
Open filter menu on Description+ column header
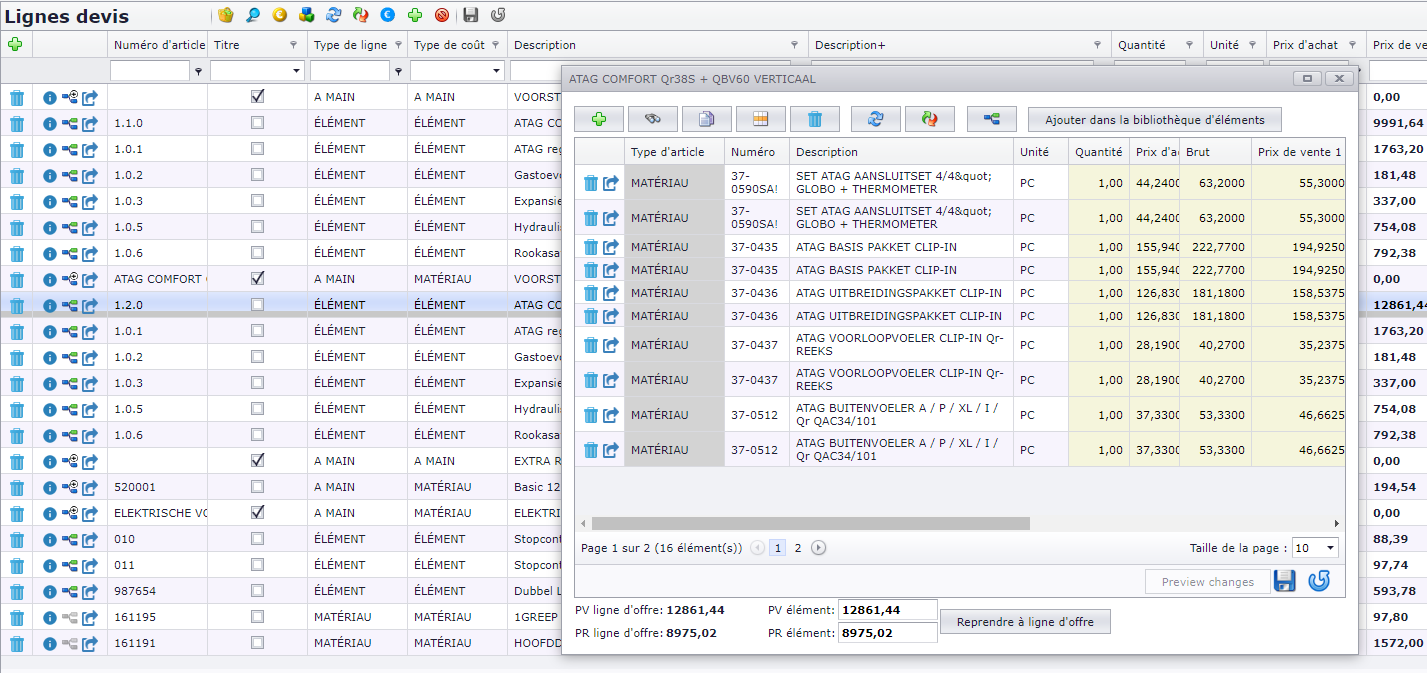pos(1097,45)
